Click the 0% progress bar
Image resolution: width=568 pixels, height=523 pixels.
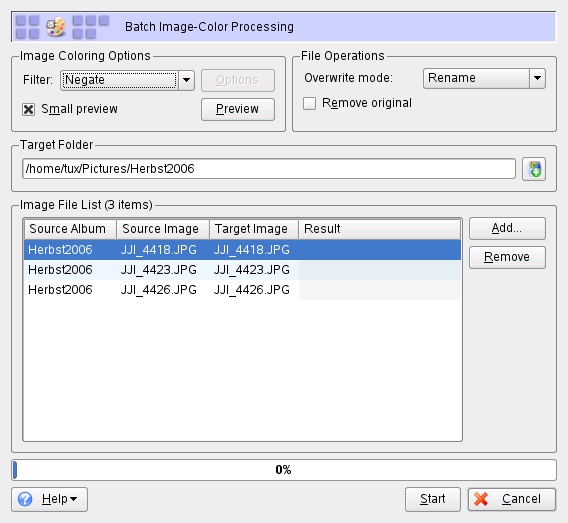point(284,470)
